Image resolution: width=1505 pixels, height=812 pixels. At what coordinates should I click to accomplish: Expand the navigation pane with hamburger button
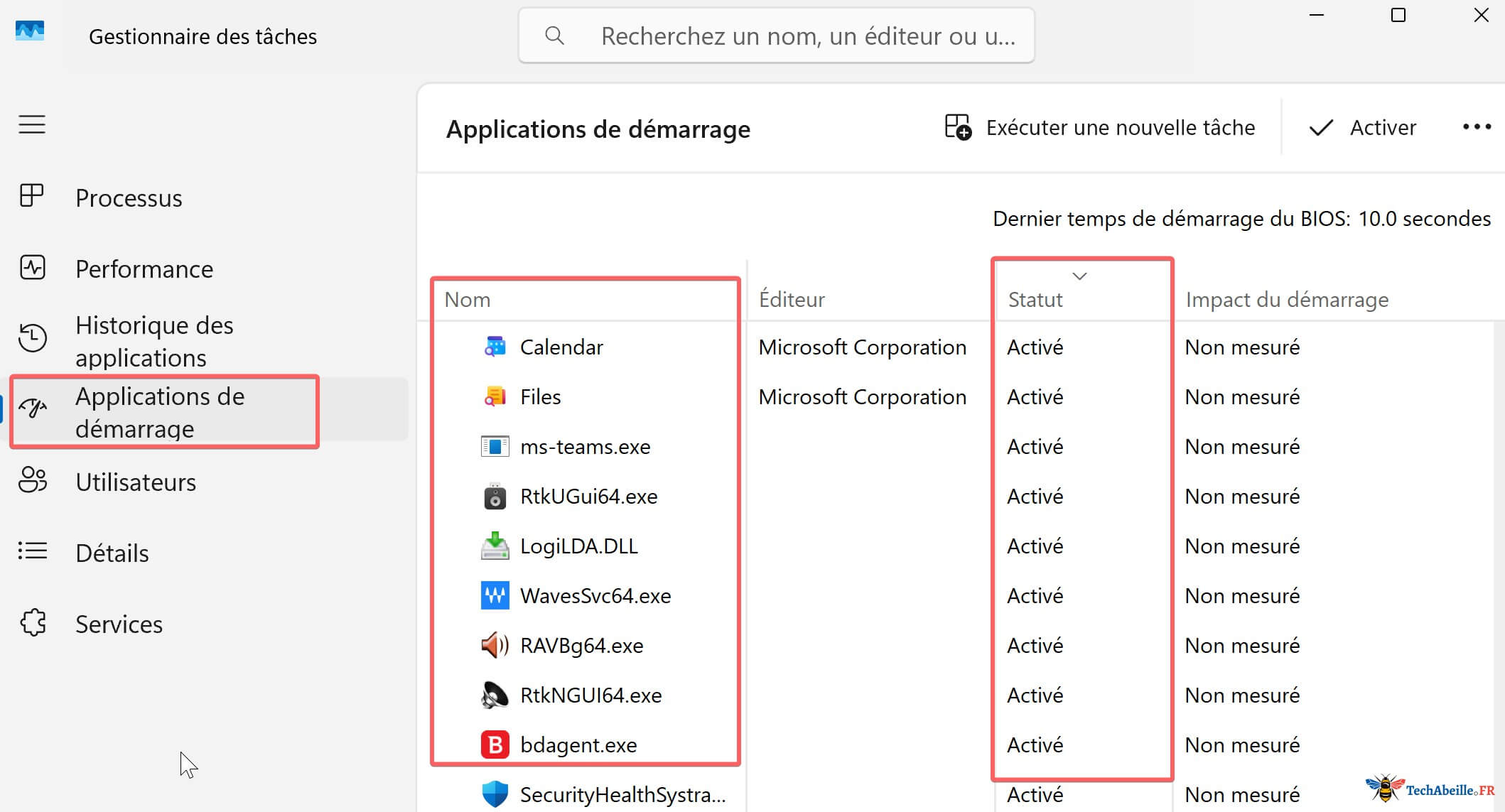(x=31, y=124)
